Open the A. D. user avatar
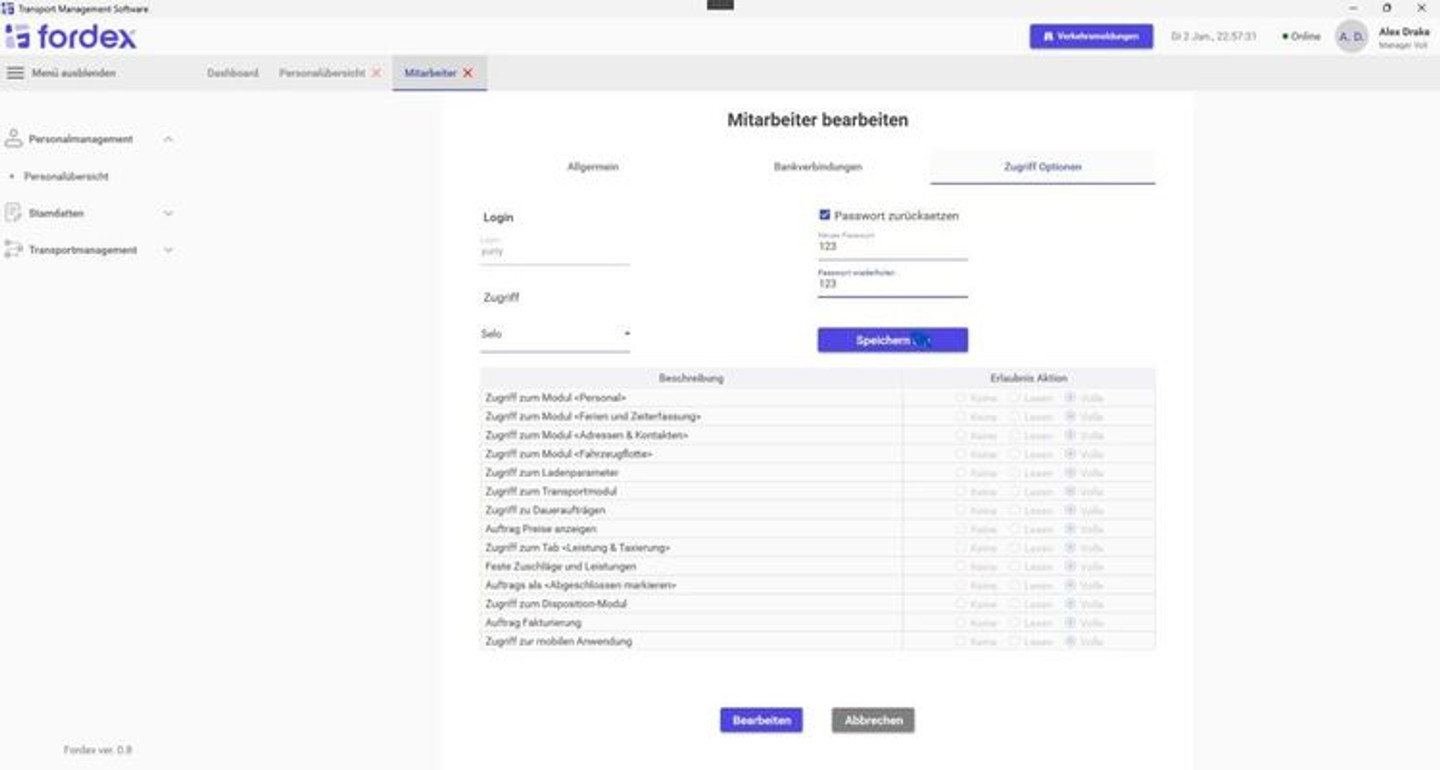The width and height of the screenshot is (1440, 770). pos(1351,37)
